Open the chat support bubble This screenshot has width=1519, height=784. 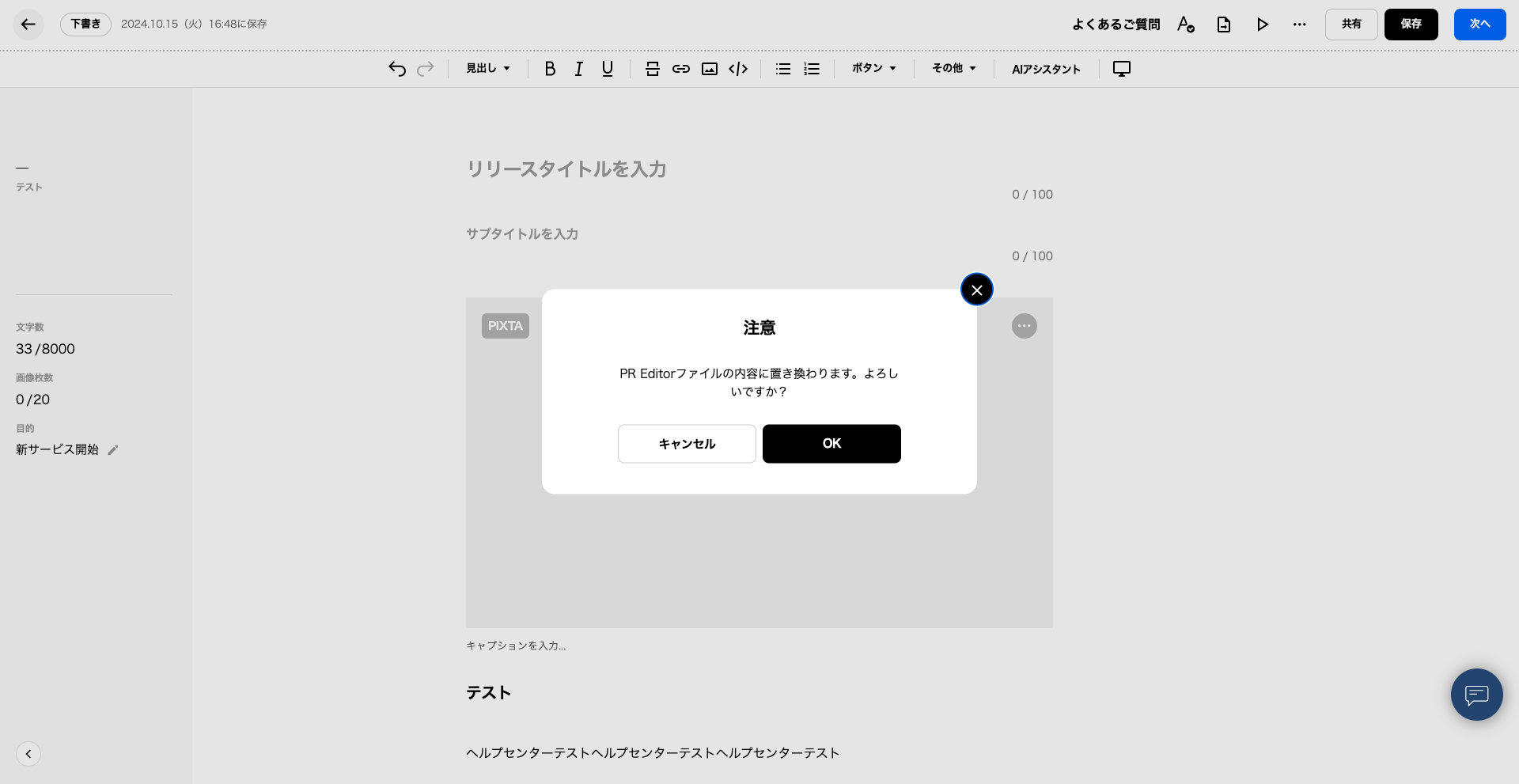click(1477, 695)
